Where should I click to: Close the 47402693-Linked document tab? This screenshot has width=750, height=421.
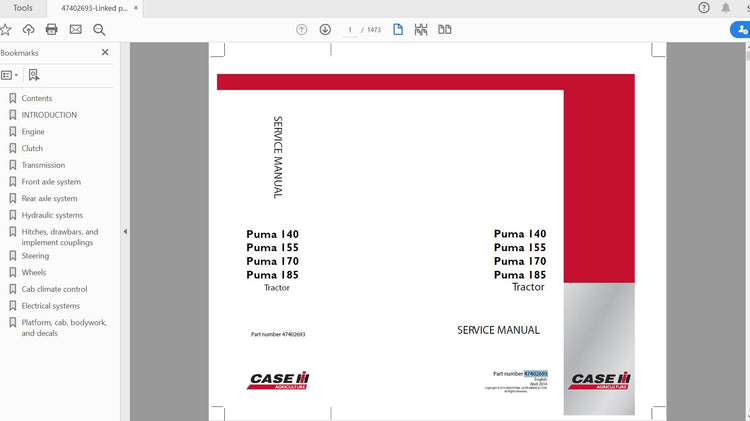coord(136,8)
